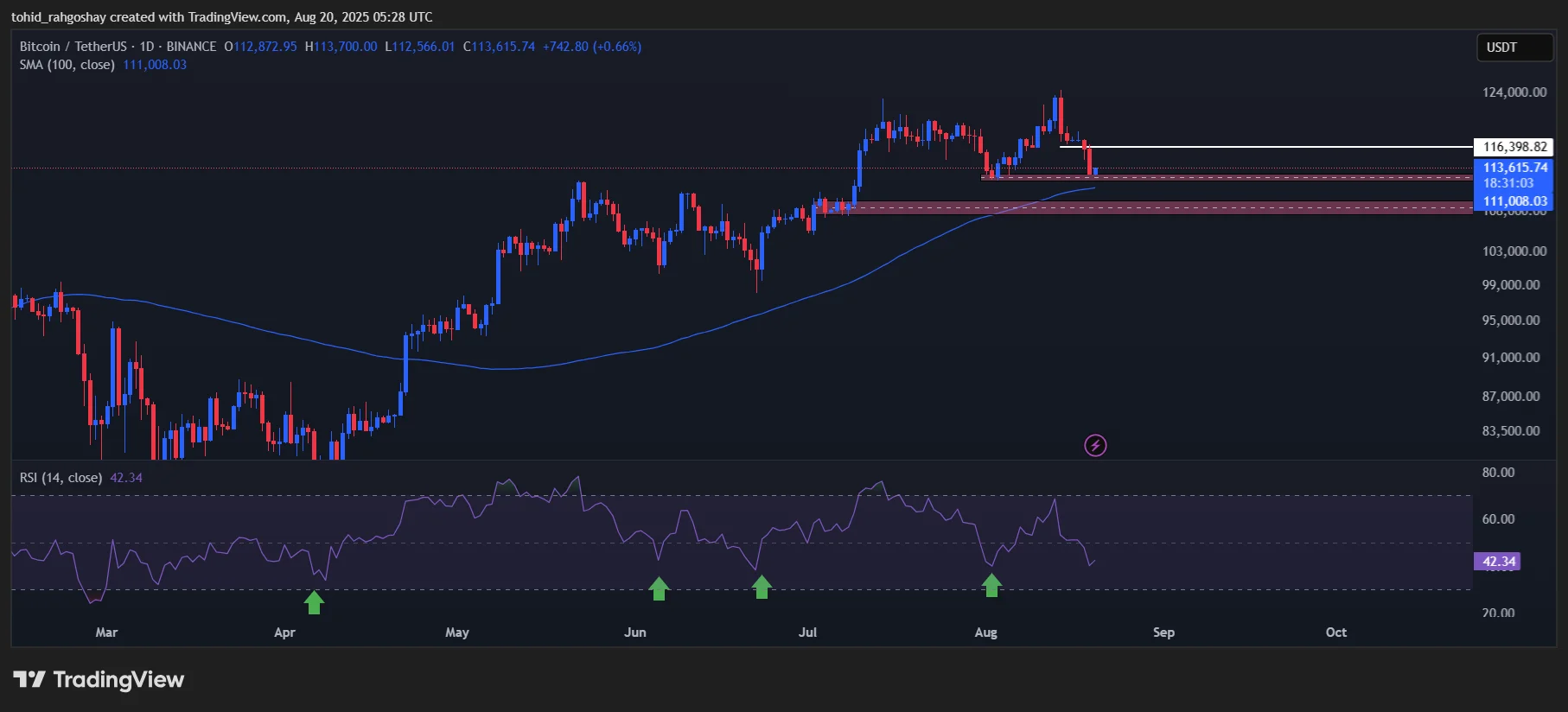Click the purple lightning bolt event icon
The width and height of the screenshot is (1568, 712).
(x=1095, y=446)
